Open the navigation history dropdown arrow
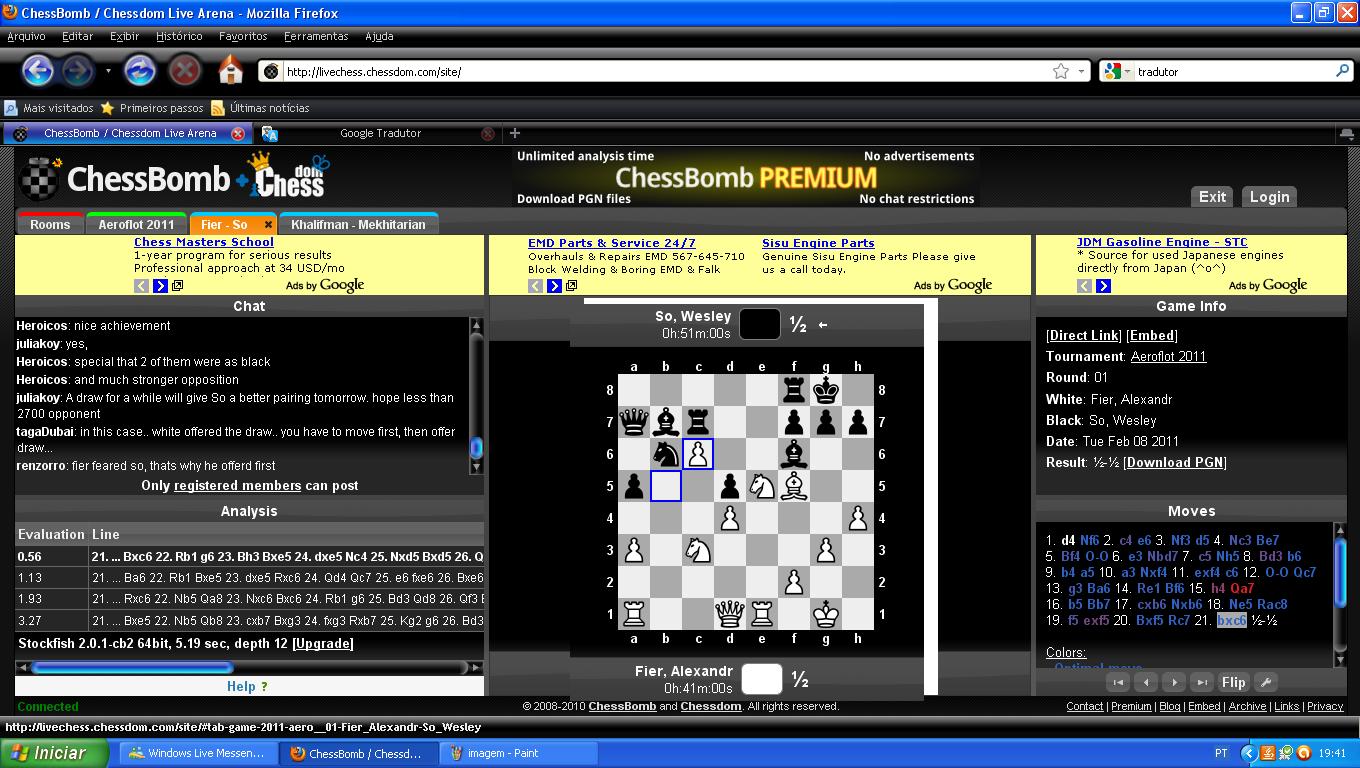This screenshot has width=1360, height=768. (x=108, y=71)
